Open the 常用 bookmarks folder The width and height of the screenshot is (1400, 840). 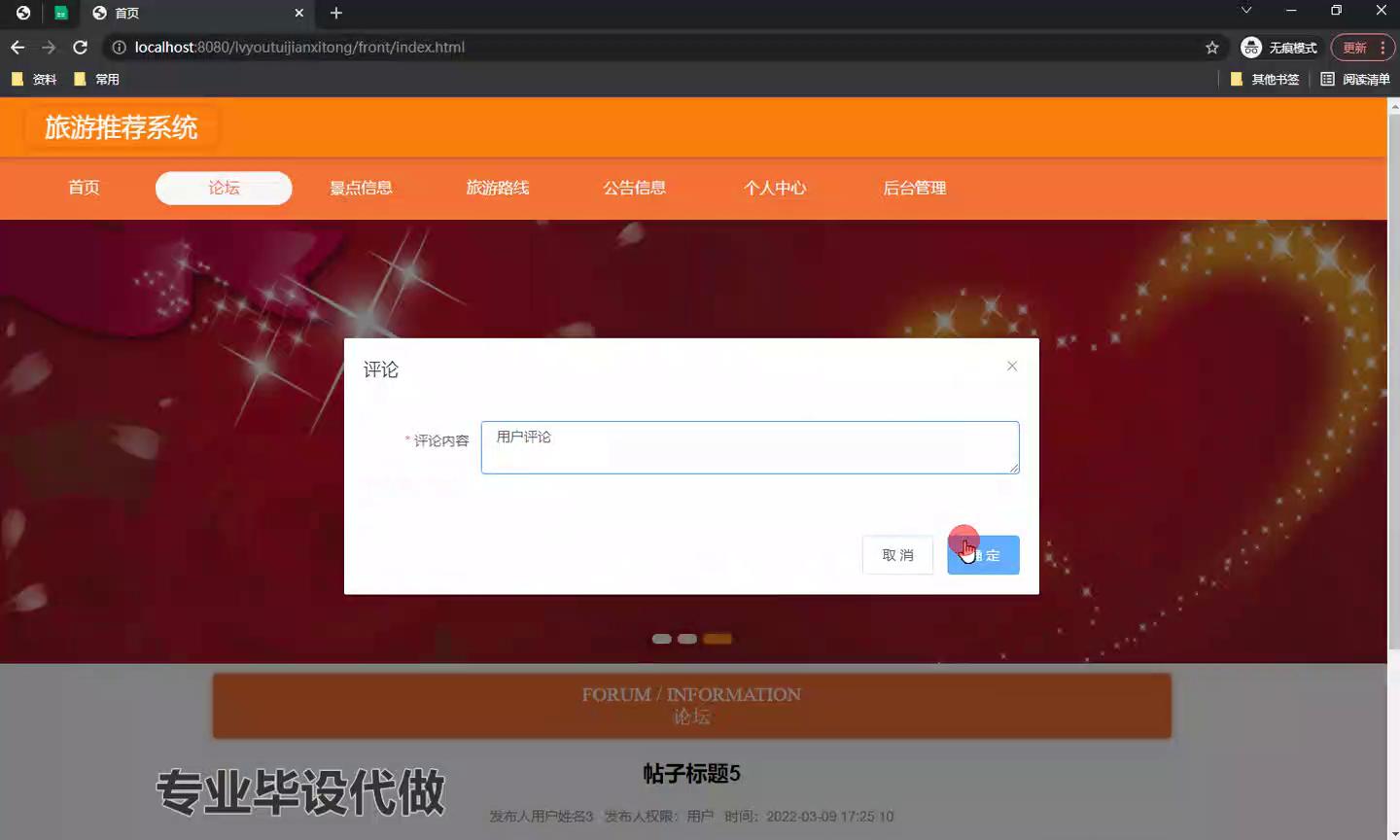pos(97,80)
